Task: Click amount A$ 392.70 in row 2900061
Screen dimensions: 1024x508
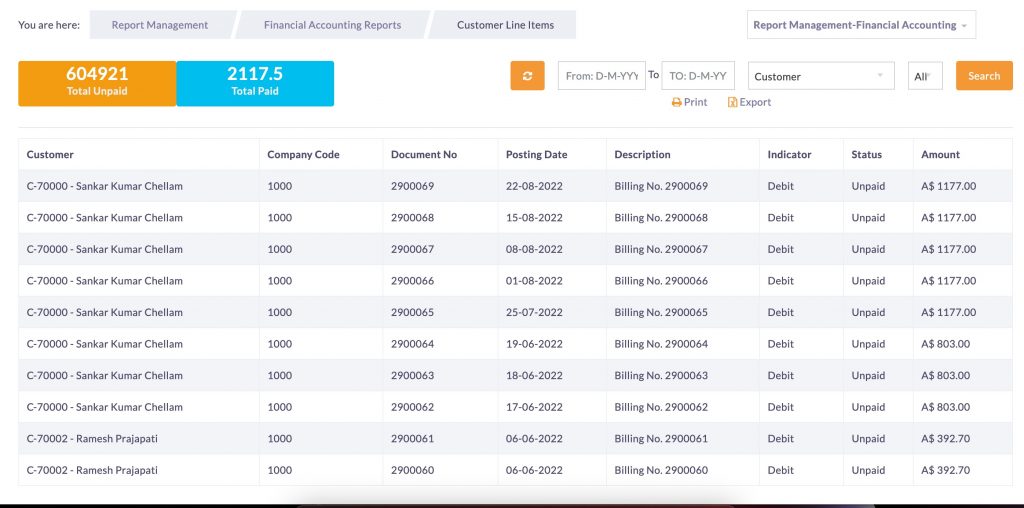Action: pos(946,438)
